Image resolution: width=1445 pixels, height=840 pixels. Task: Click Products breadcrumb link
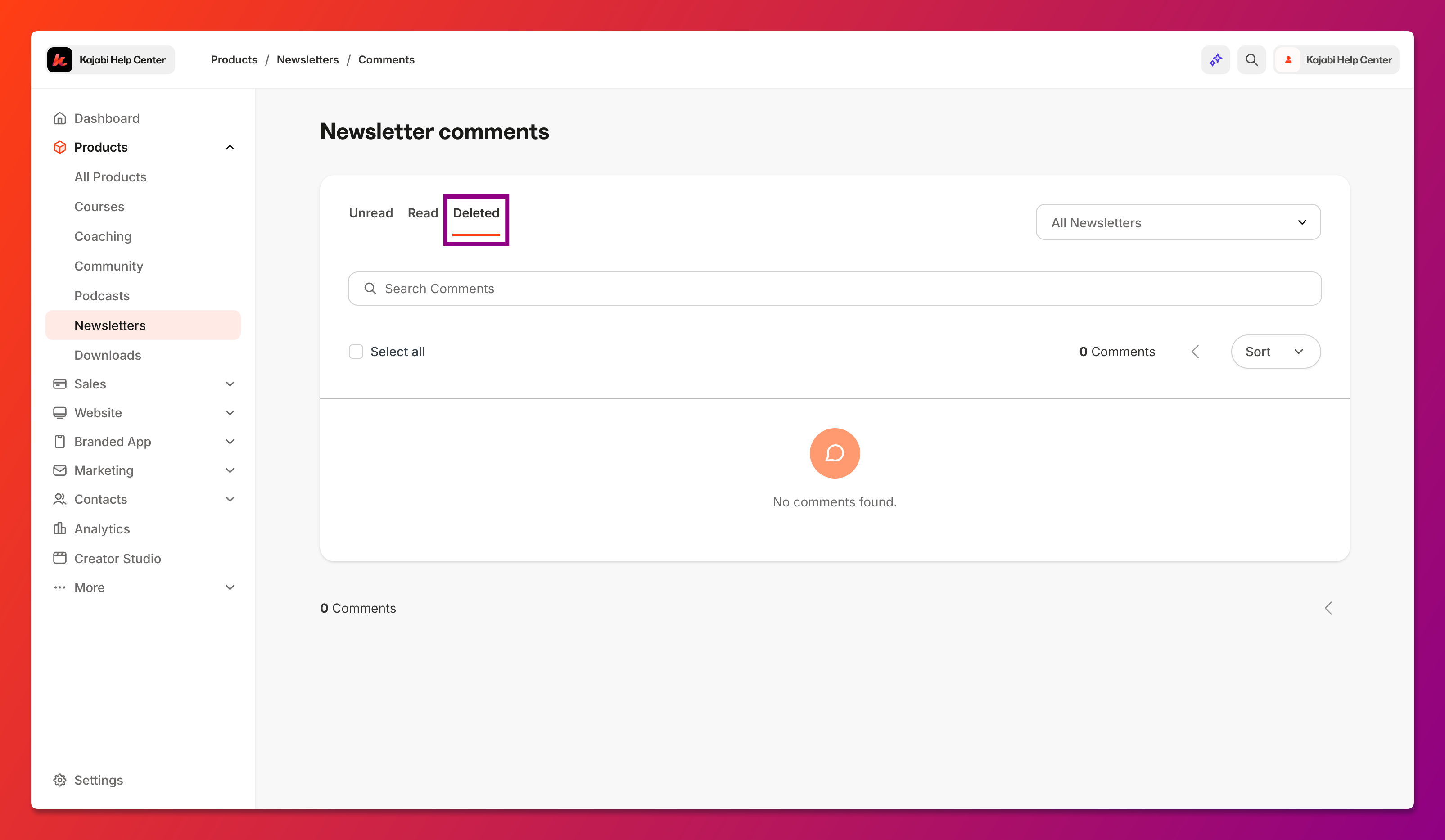click(x=234, y=59)
